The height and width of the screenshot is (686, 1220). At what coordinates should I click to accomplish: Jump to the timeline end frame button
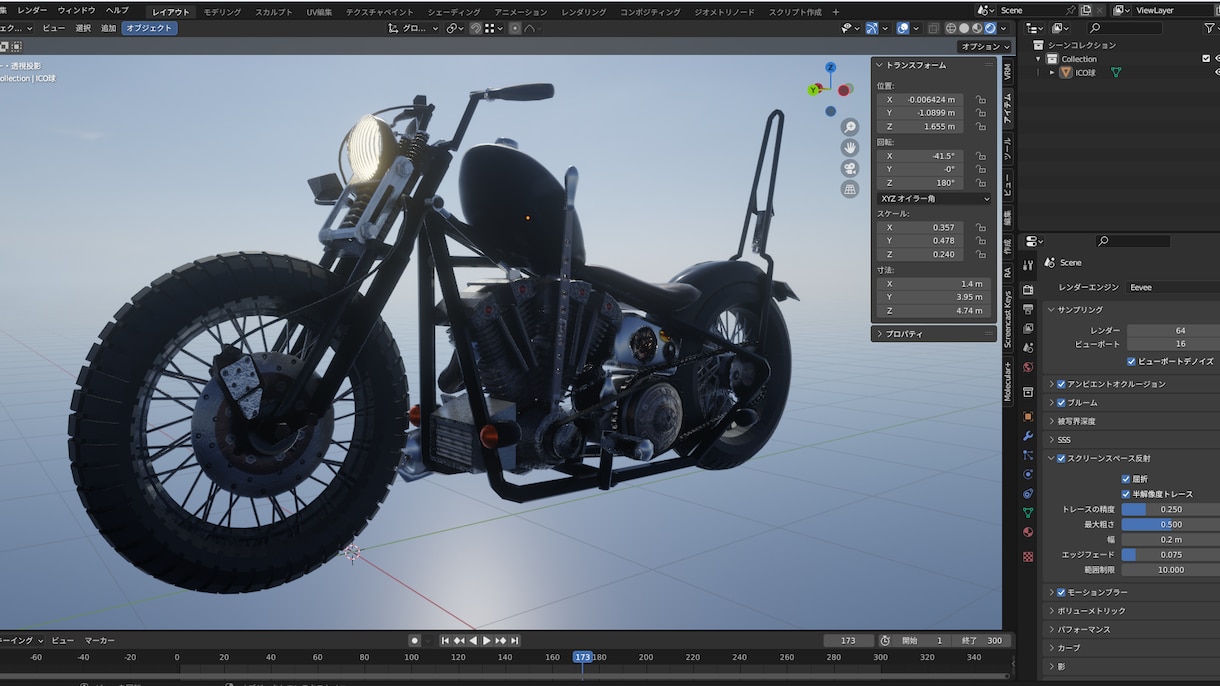(x=515, y=640)
